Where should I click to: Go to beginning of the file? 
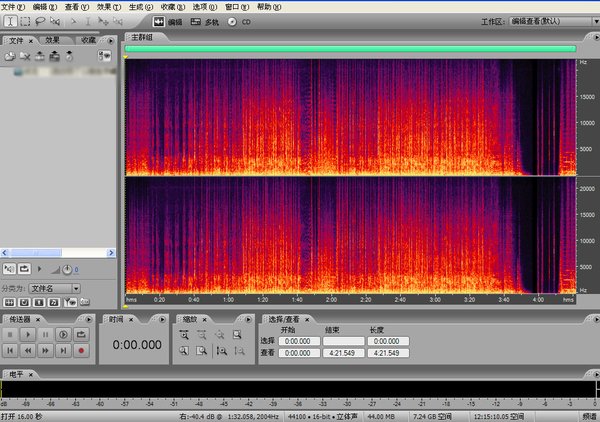pyautogui.click(x=10, y=350)
